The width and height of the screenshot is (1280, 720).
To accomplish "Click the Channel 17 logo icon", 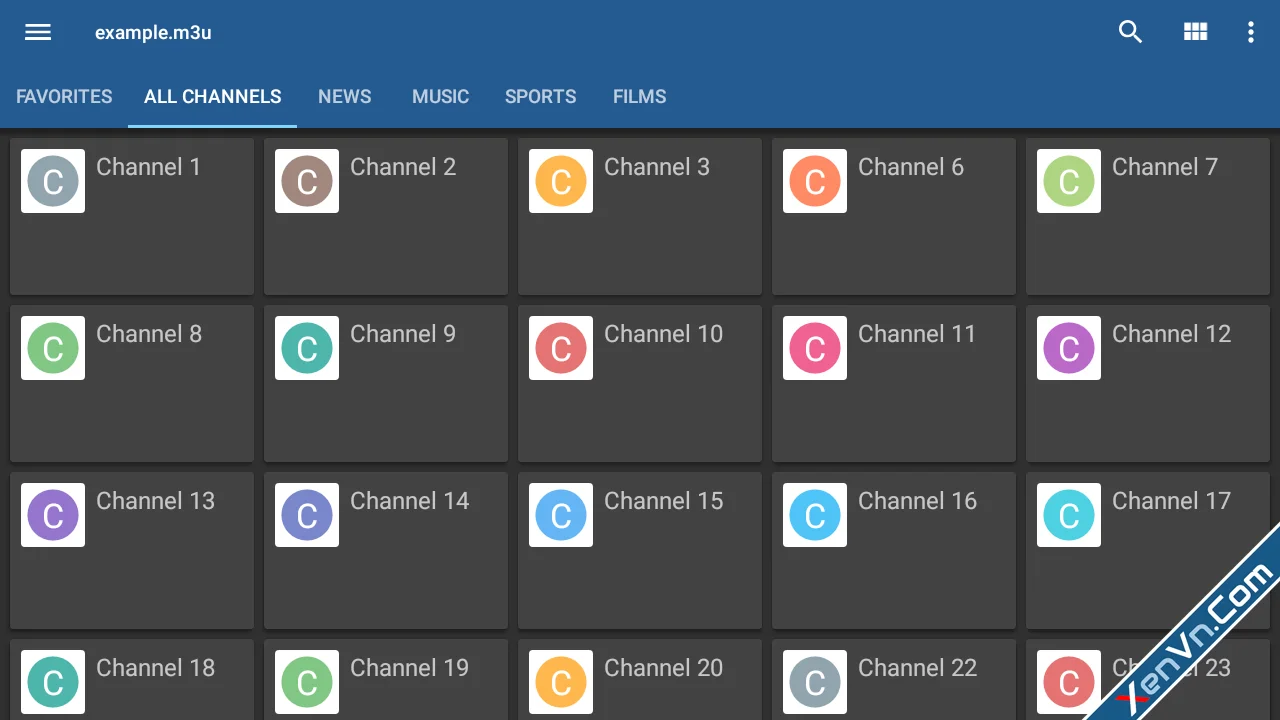I will pyautogui.click(x=1069, y=515).
